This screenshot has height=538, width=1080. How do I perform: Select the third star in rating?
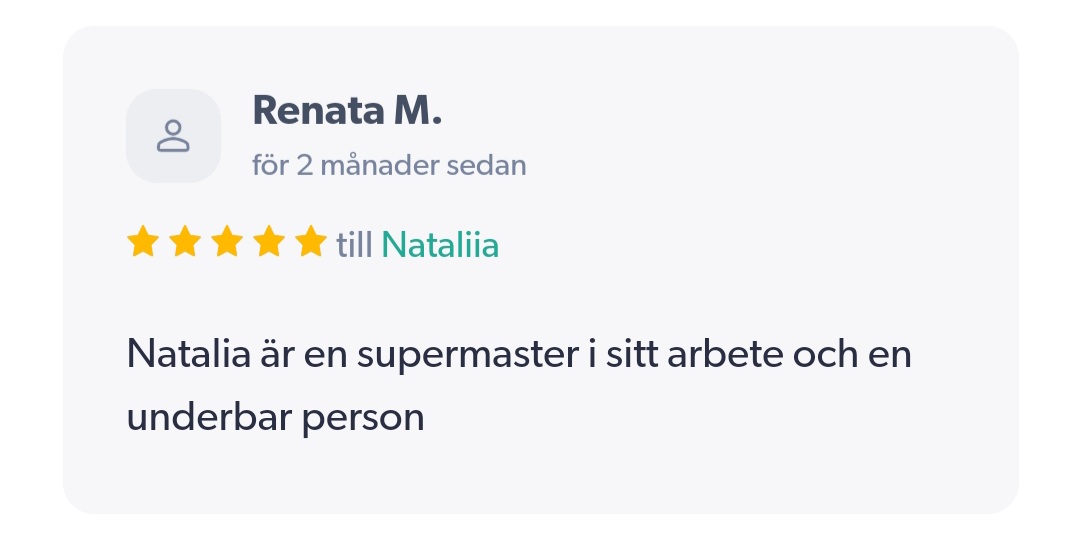[x=228, y=242]
